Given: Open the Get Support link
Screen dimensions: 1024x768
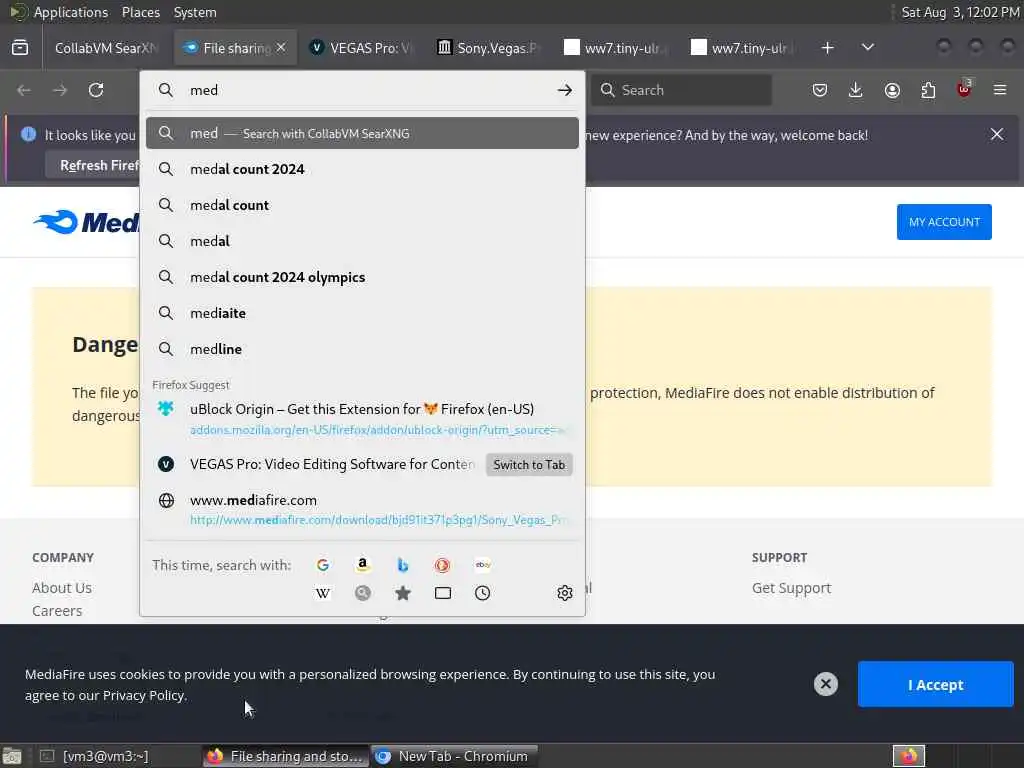Looking at the screenshot, I should click(x=792, y=588).
